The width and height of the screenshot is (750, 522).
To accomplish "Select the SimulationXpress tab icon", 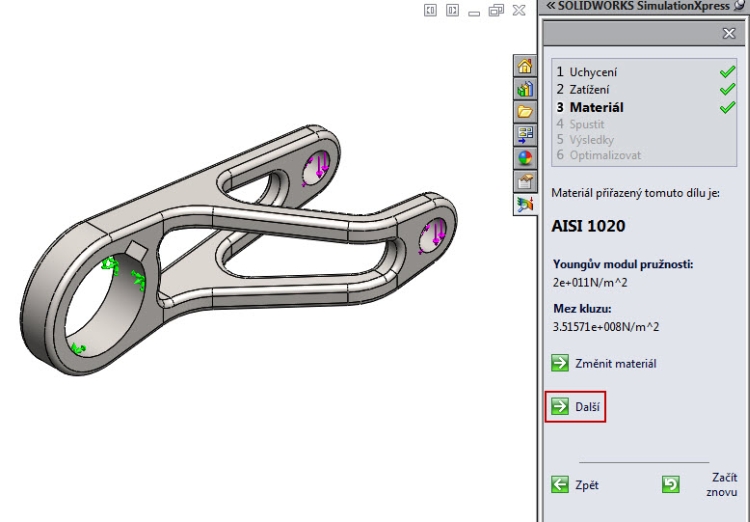I will 525,204.
